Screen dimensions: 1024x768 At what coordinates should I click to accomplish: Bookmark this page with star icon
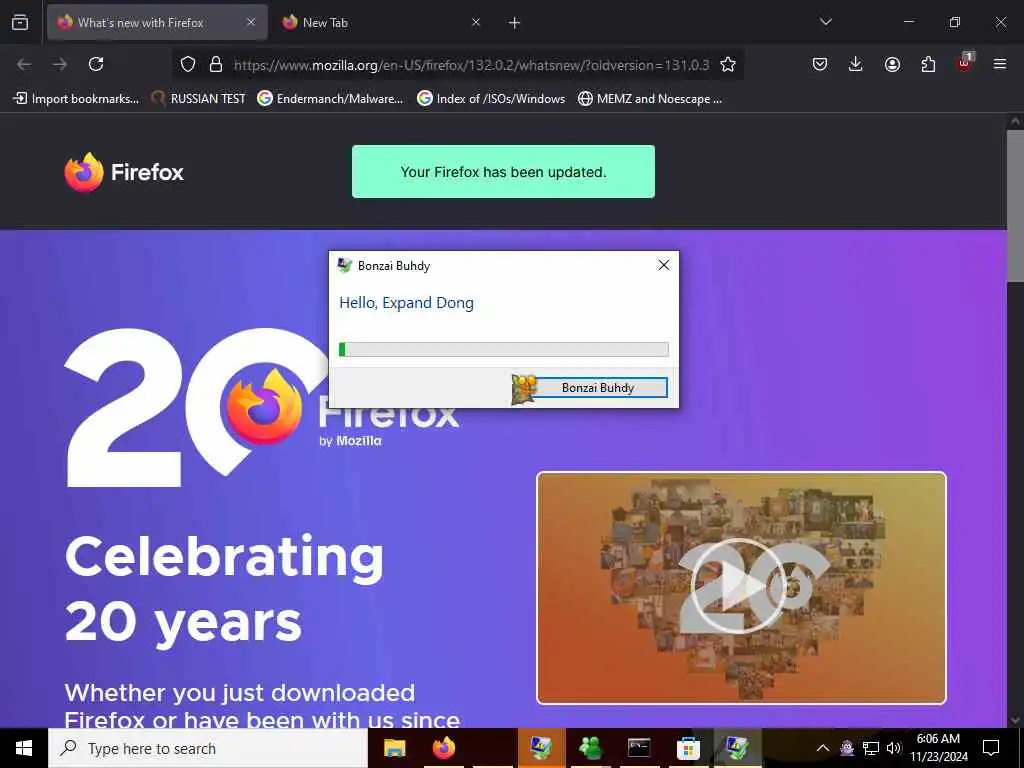click(x=728, y=64)
